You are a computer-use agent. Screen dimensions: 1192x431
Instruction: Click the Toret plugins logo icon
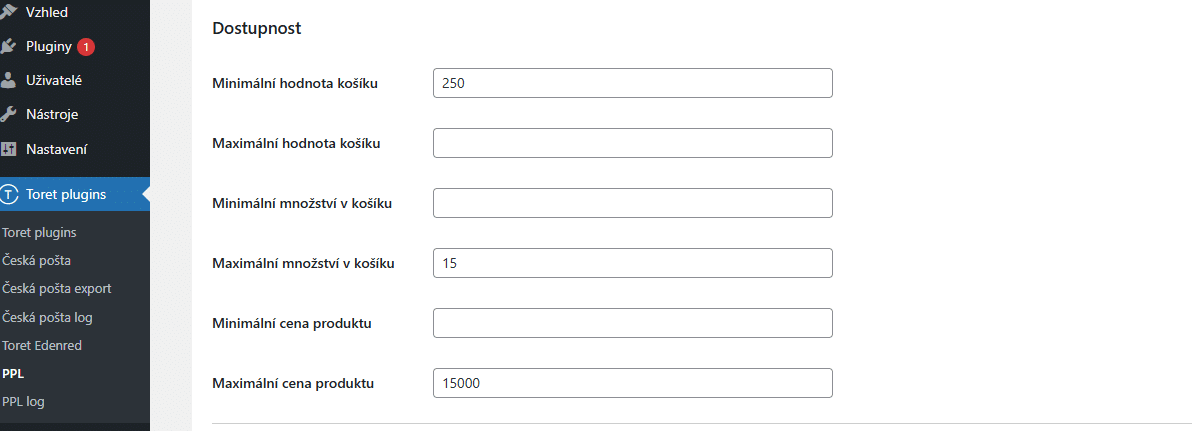(10, 194)
